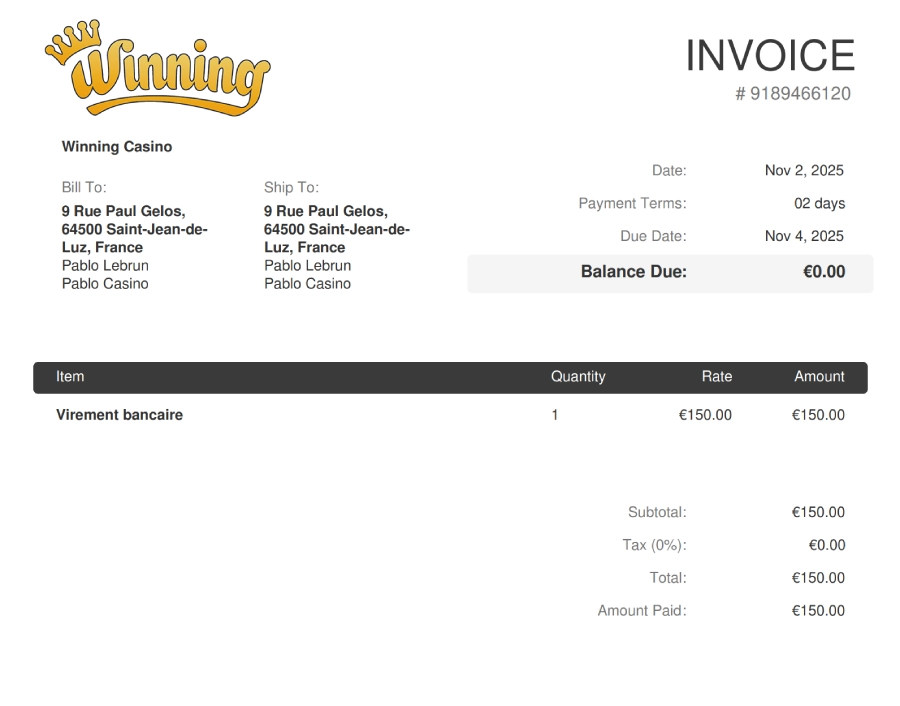Click the Bill To label

click(x=84, y=187)
